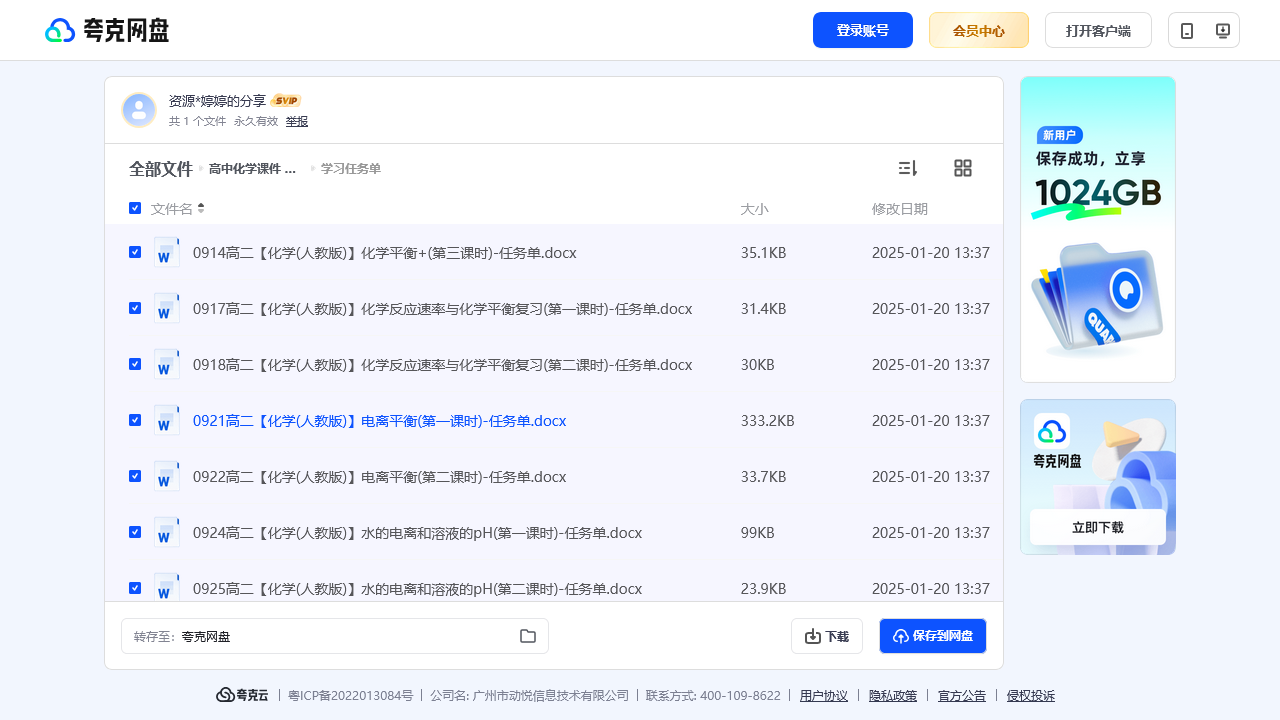This screenshot has height=720, width=1280.
Task: Open the mobile phone icon in header
Action: 1187,30
